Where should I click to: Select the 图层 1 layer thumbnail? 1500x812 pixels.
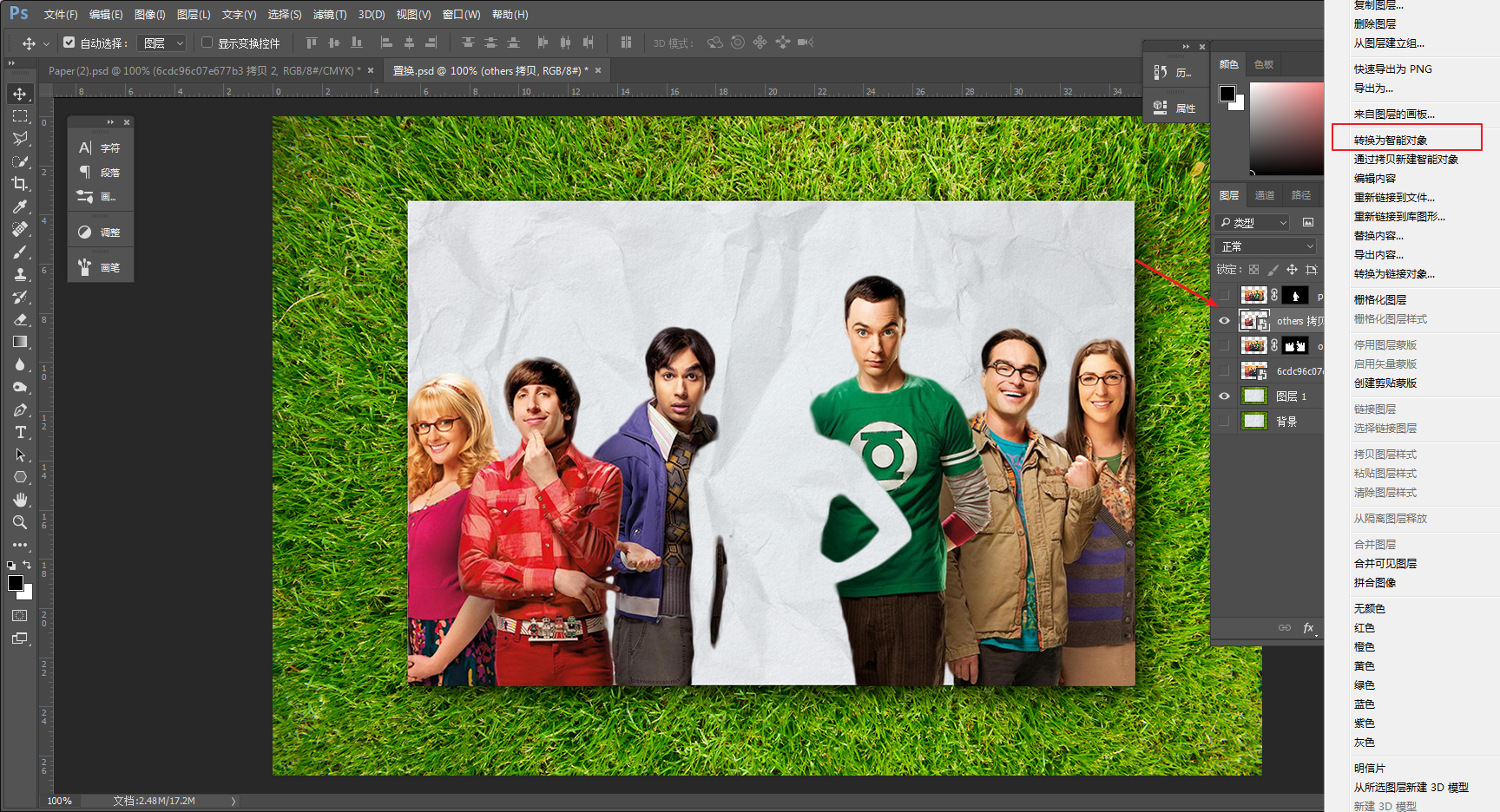click(x=1253, y=396)
